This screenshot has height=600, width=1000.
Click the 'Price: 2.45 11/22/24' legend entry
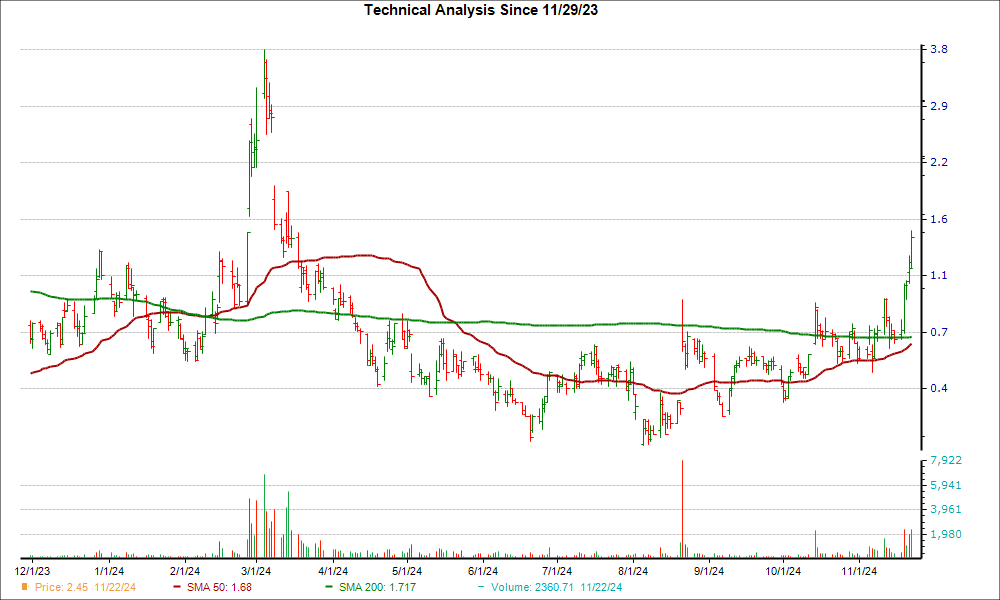(78, 587)
